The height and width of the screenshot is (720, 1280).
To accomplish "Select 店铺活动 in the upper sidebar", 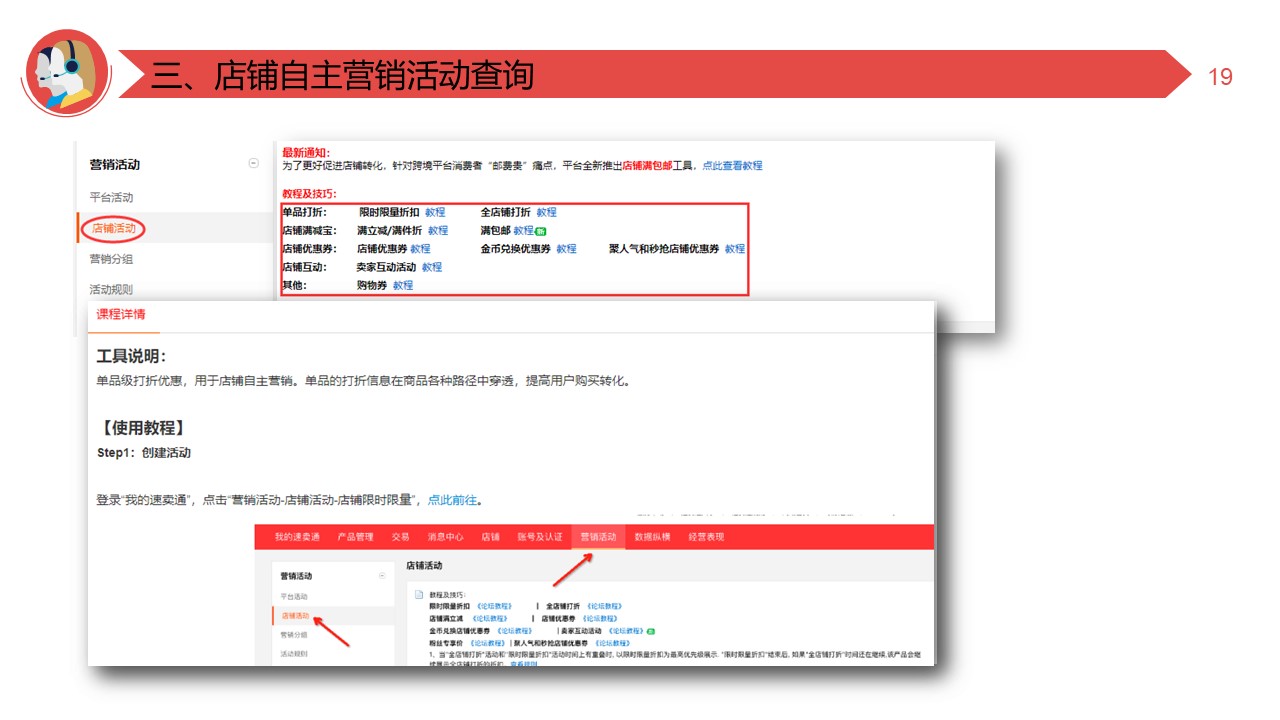I will (113, 228).
